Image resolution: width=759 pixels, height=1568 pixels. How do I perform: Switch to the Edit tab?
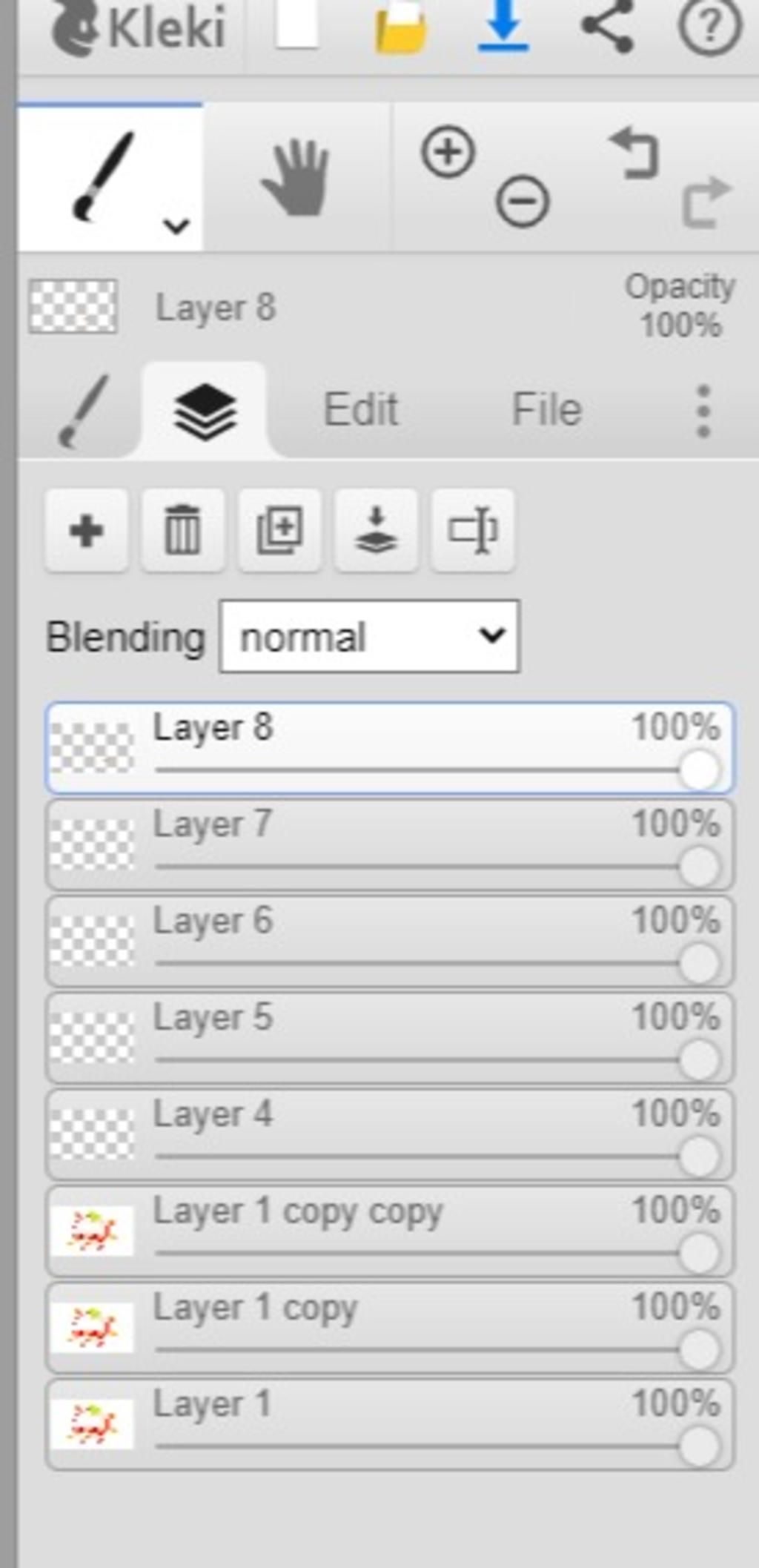coord(361,409)
